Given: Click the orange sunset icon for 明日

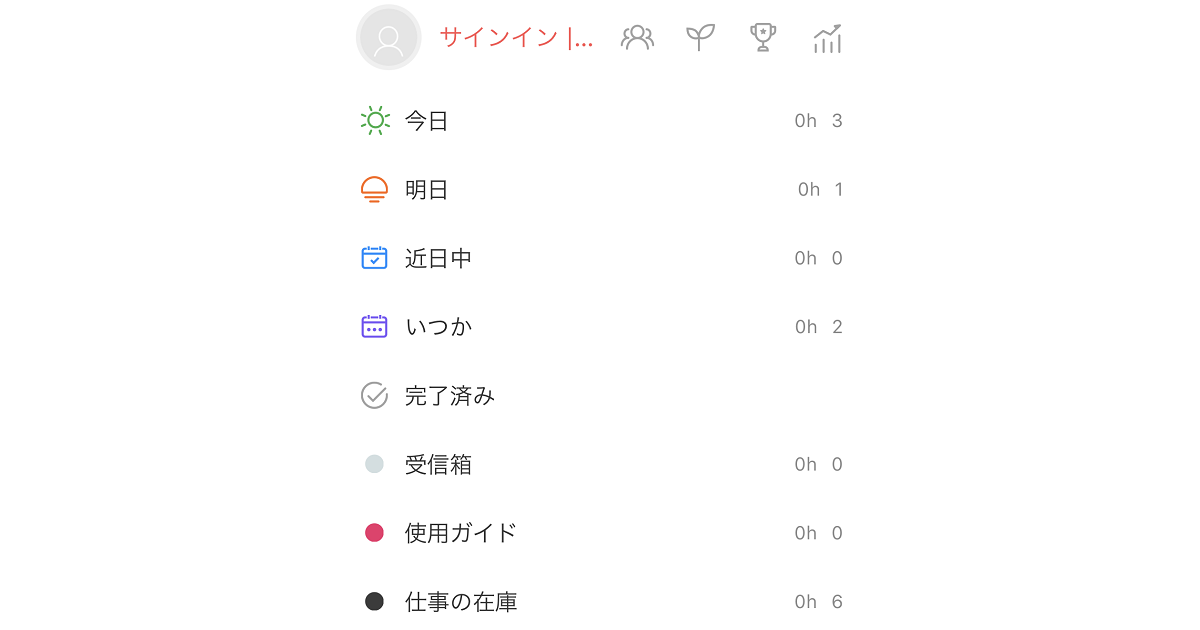Looking at the screenshot, I should pos(374,189).
